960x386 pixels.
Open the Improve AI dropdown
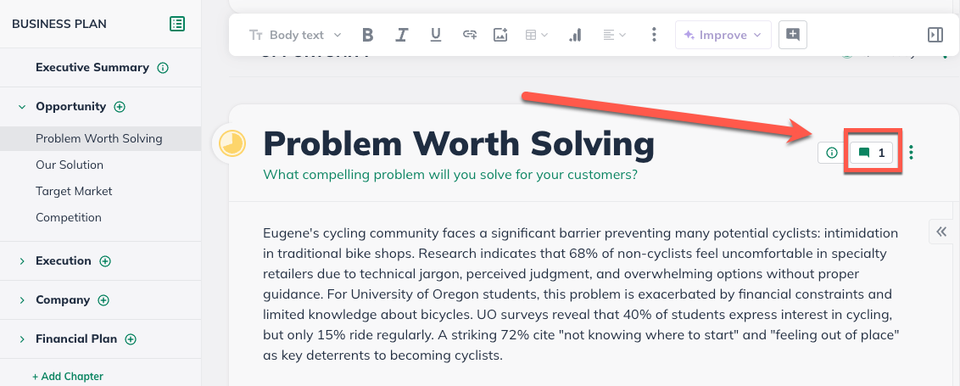[722, 35]
